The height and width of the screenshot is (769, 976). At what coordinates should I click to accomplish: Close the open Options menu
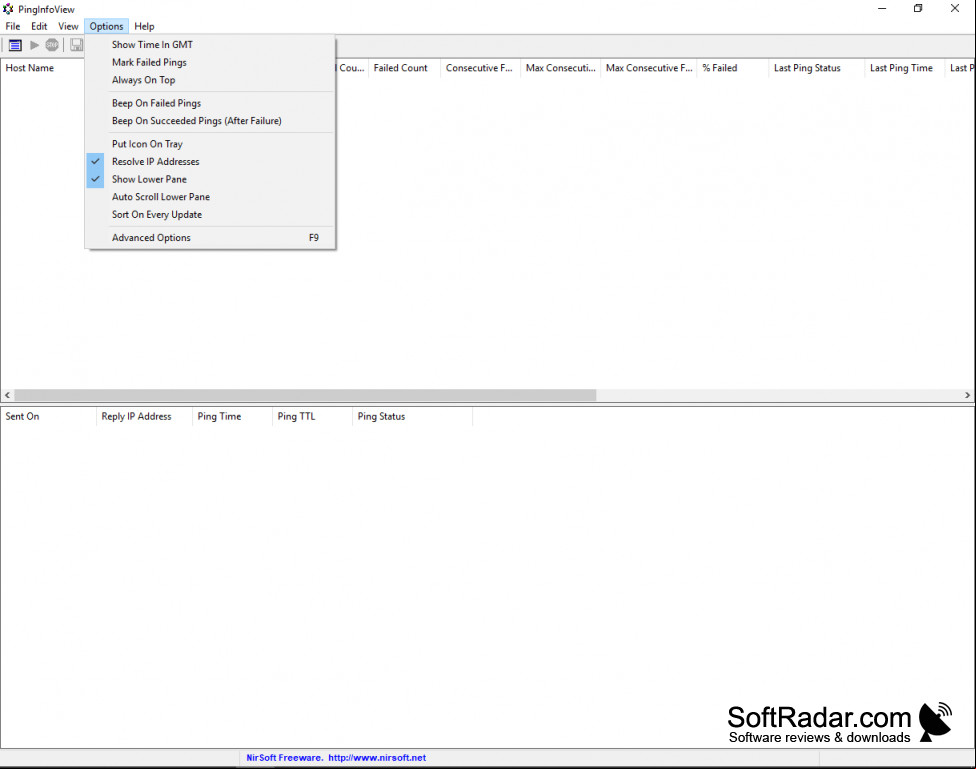106,26
